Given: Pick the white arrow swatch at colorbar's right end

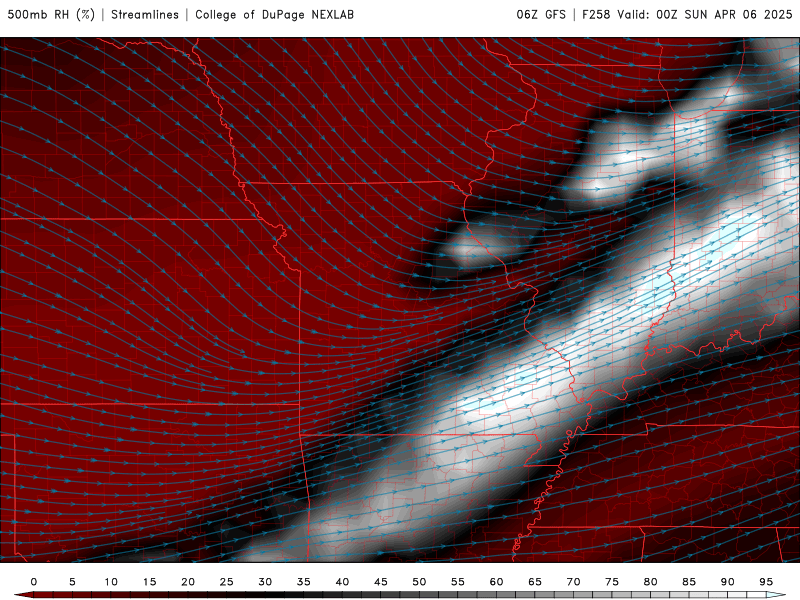Looking at the screenshot, I should [776, 595].
